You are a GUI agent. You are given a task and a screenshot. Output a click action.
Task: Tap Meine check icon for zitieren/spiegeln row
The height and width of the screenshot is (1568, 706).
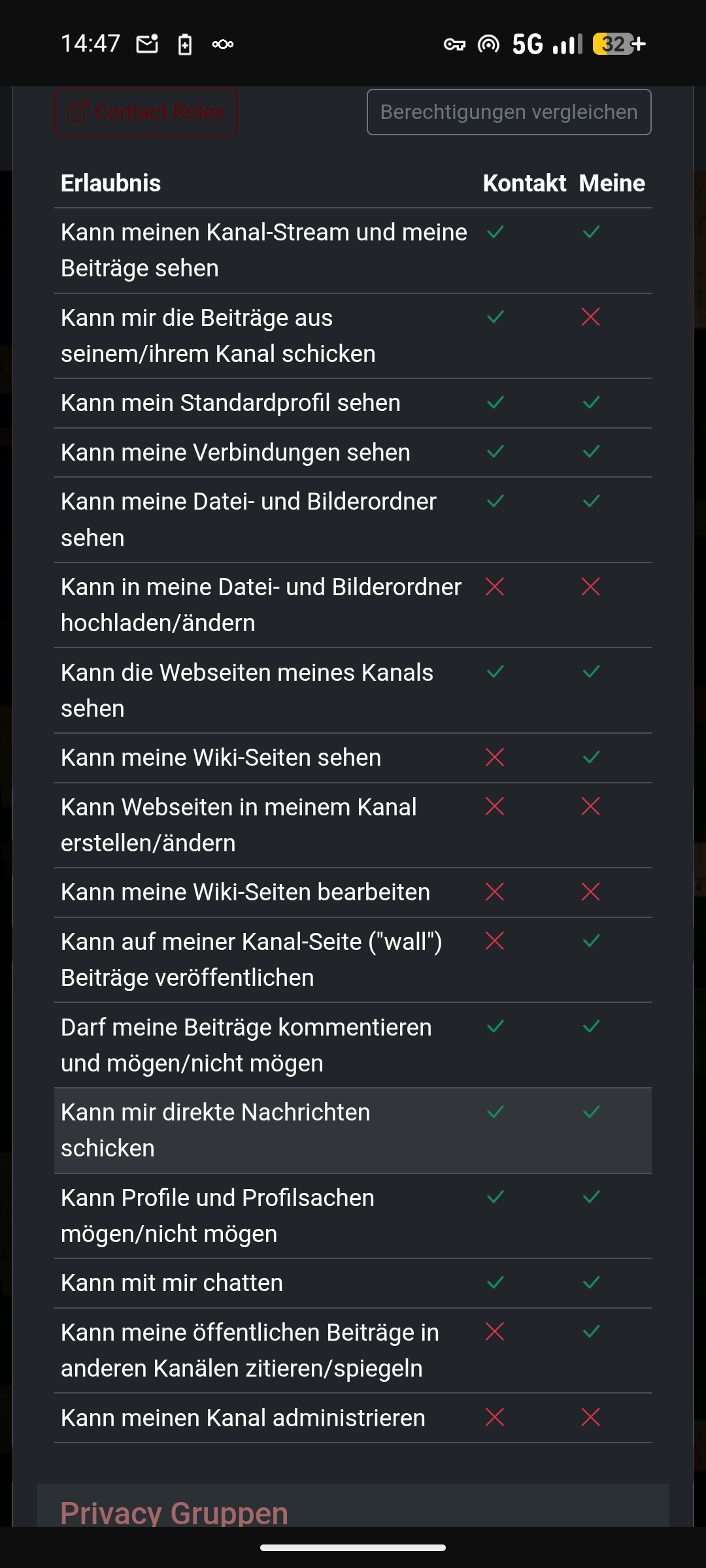(x=591, y=1331)
